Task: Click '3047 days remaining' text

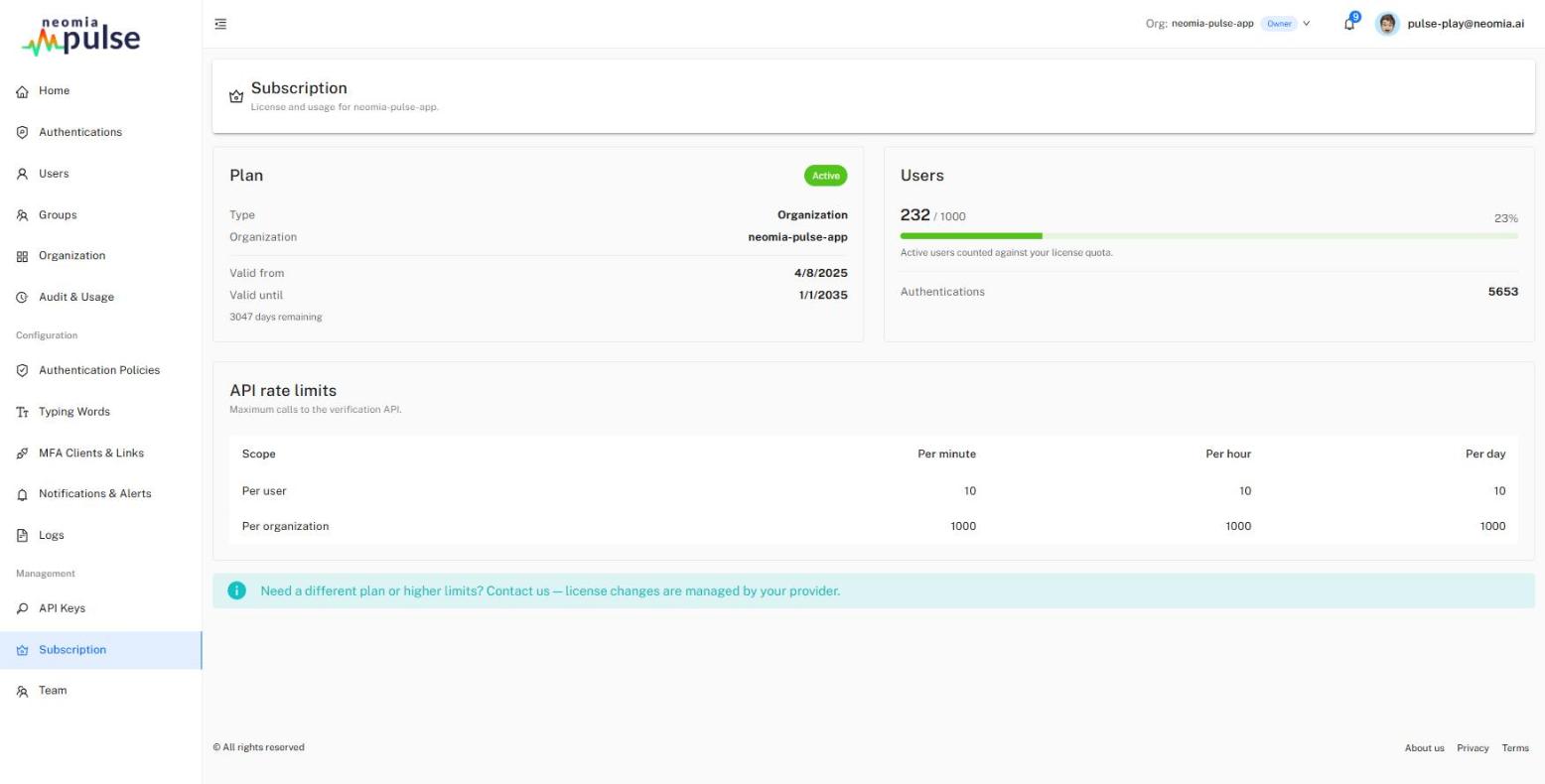Action: pyautogui.click(x=276, y=318)
